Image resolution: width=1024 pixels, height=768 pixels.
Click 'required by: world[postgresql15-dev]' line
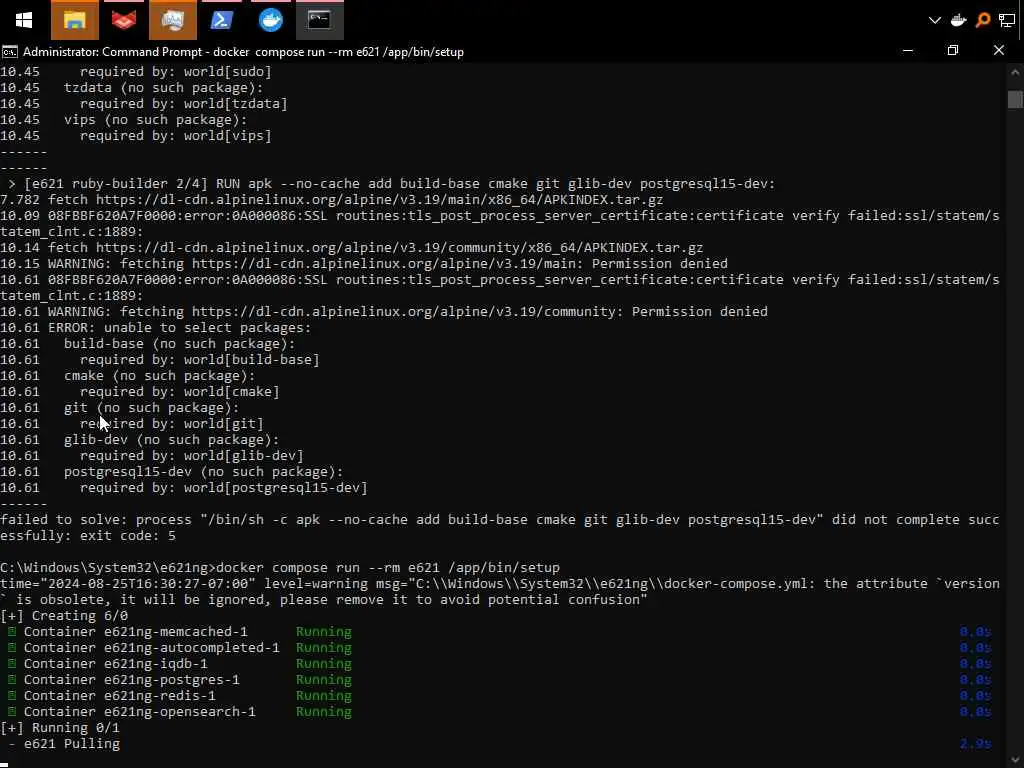click(223, 487)
